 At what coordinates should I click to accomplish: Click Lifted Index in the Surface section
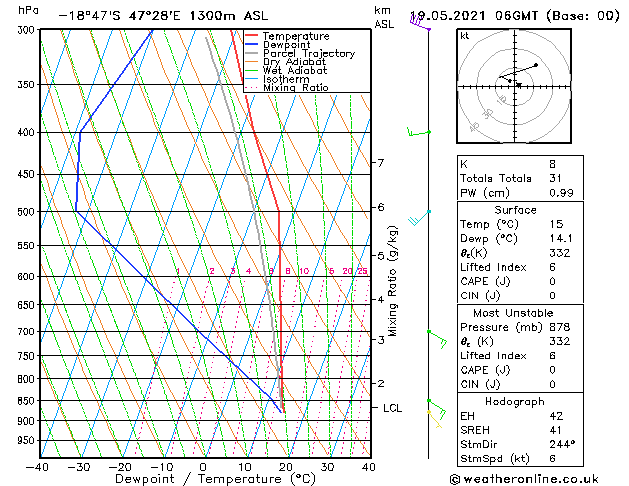point(493,267)
